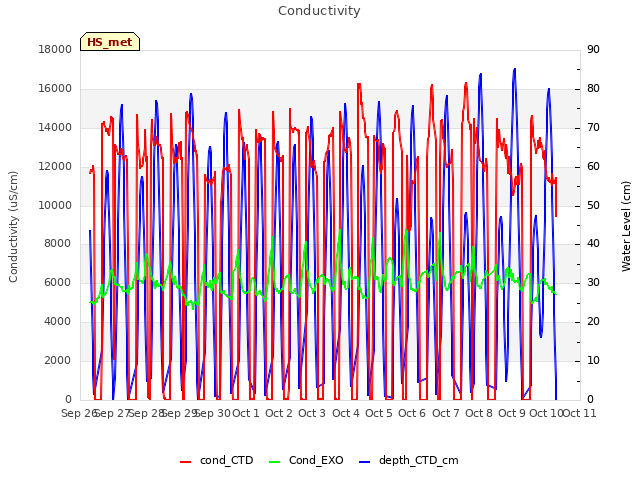Click the Water Level (cm) axis label
This screenshot has height=480, width=640.
pyautogui.click(x=626, y=227)
